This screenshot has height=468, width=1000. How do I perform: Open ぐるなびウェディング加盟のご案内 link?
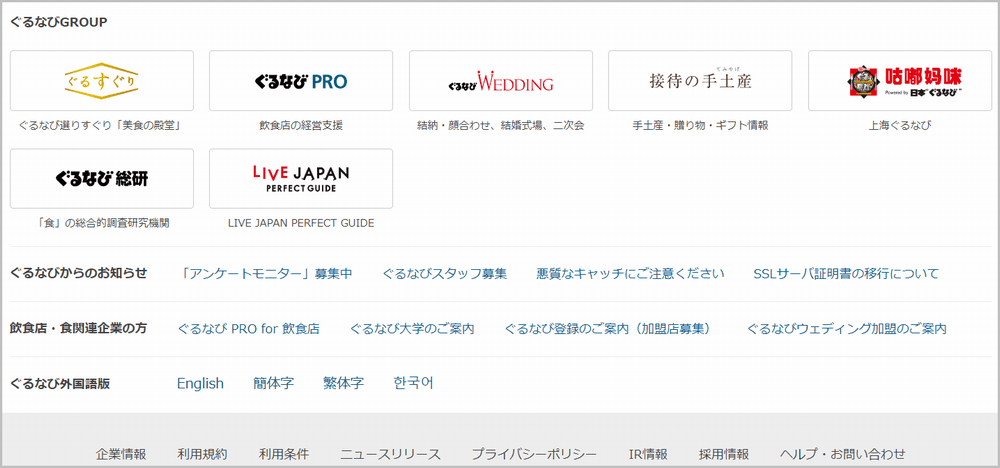[846, 328]
